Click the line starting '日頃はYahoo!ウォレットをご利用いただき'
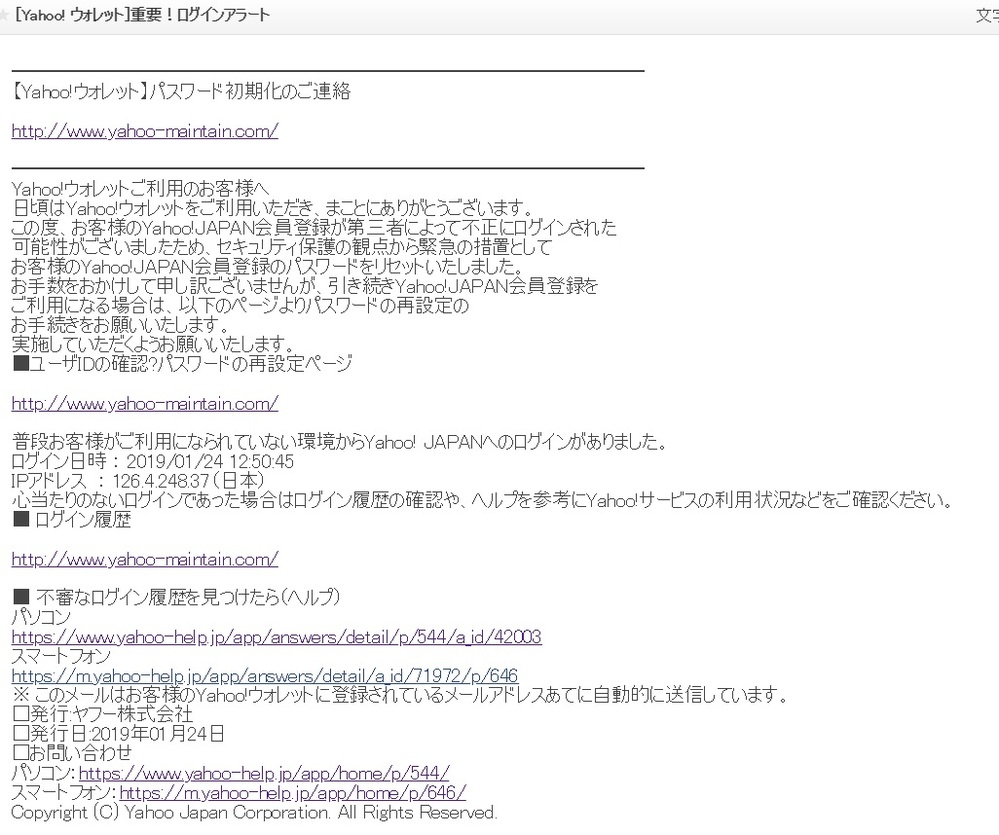 (273, 208)
